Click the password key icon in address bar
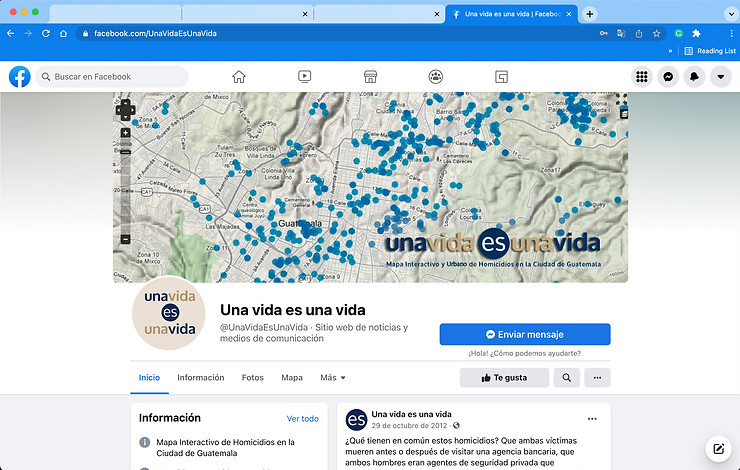This screenshot has width=740, height=470. pos(604,34)
